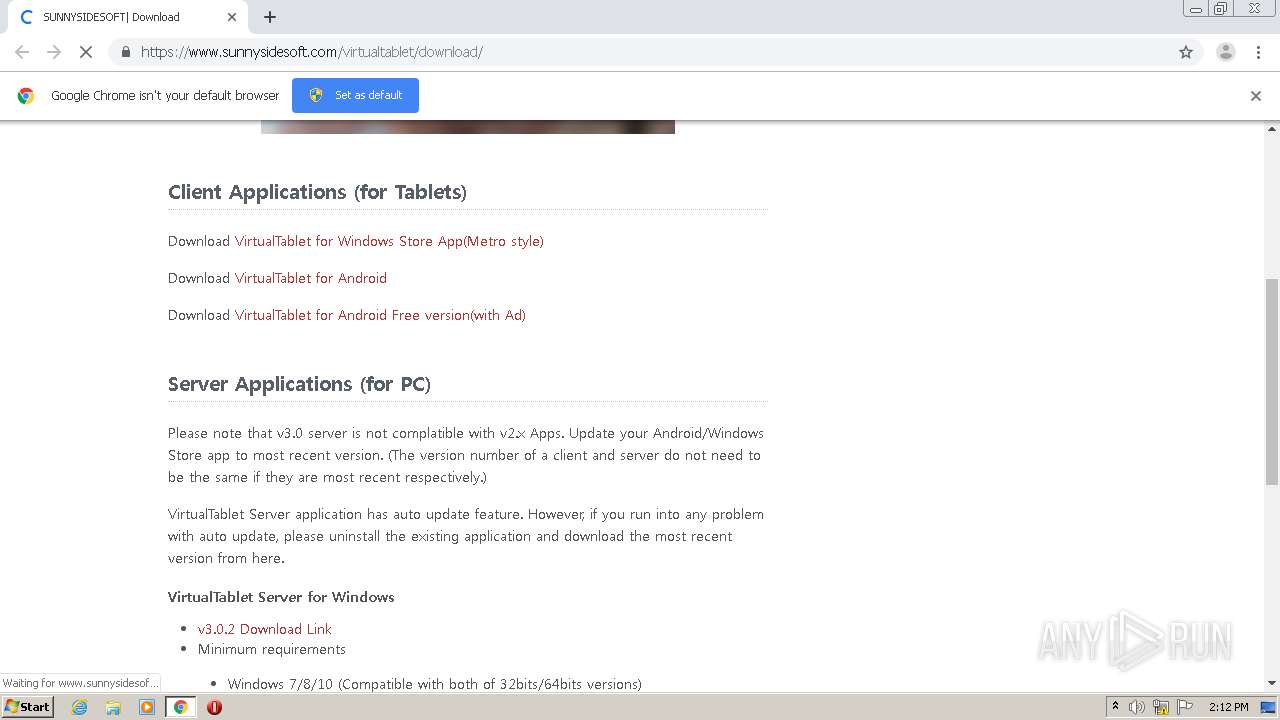Close the SUNNYSIDESOFT Download tab
The width and height of the screenshot is (1280, 720).
(232, 17)
